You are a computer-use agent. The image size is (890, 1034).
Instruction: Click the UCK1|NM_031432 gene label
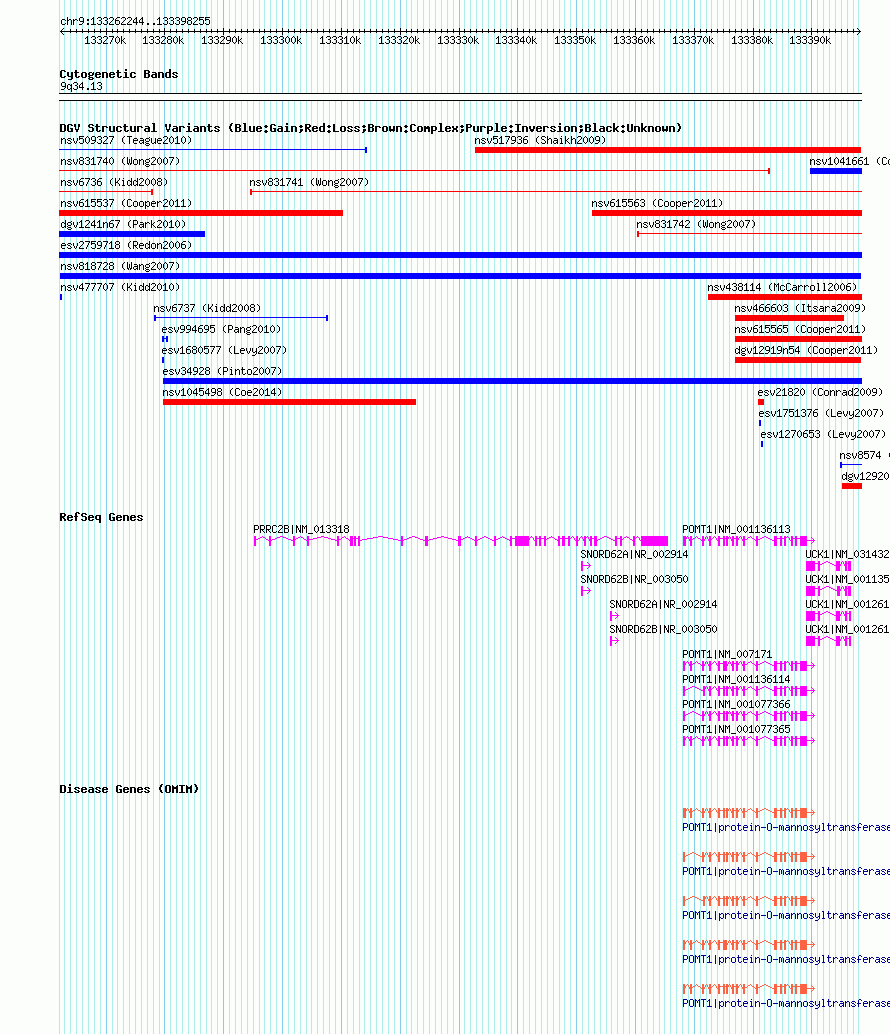847,555
